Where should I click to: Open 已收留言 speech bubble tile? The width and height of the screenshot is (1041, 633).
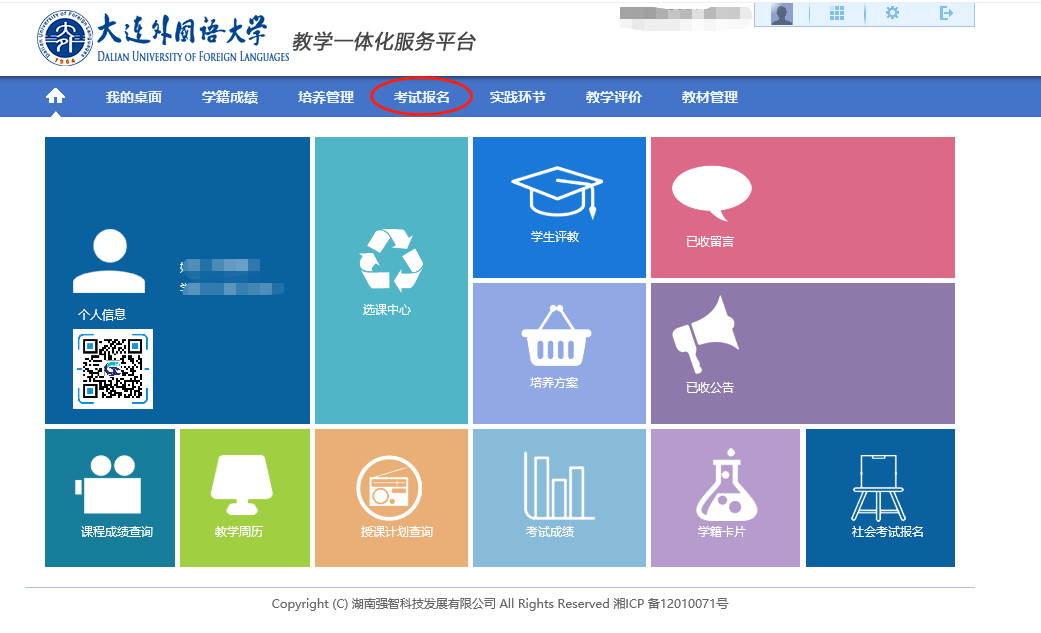pos(802,207)
